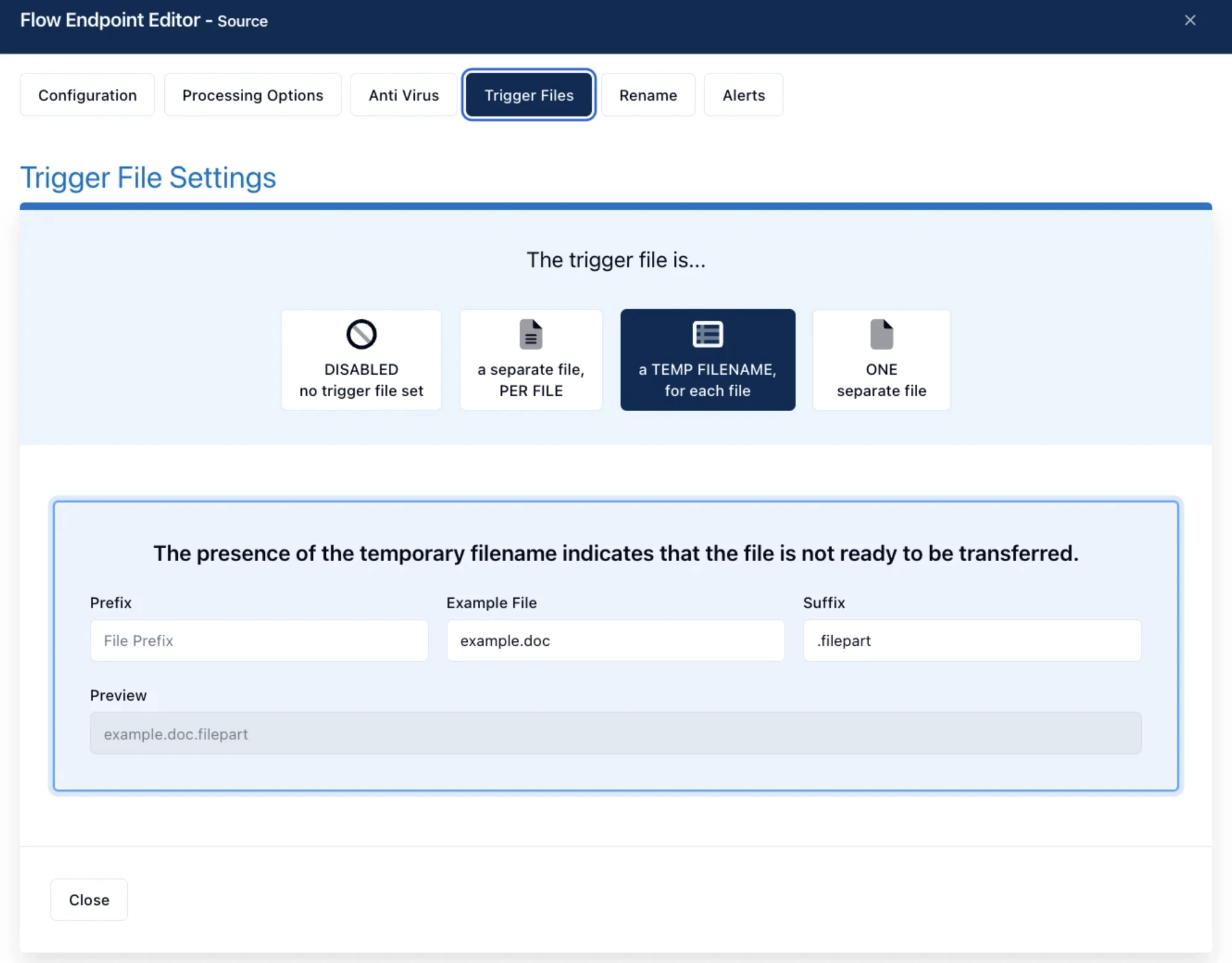1232x963 pixels.
Task: Click the Prefix label
Action: pos(111,602)
